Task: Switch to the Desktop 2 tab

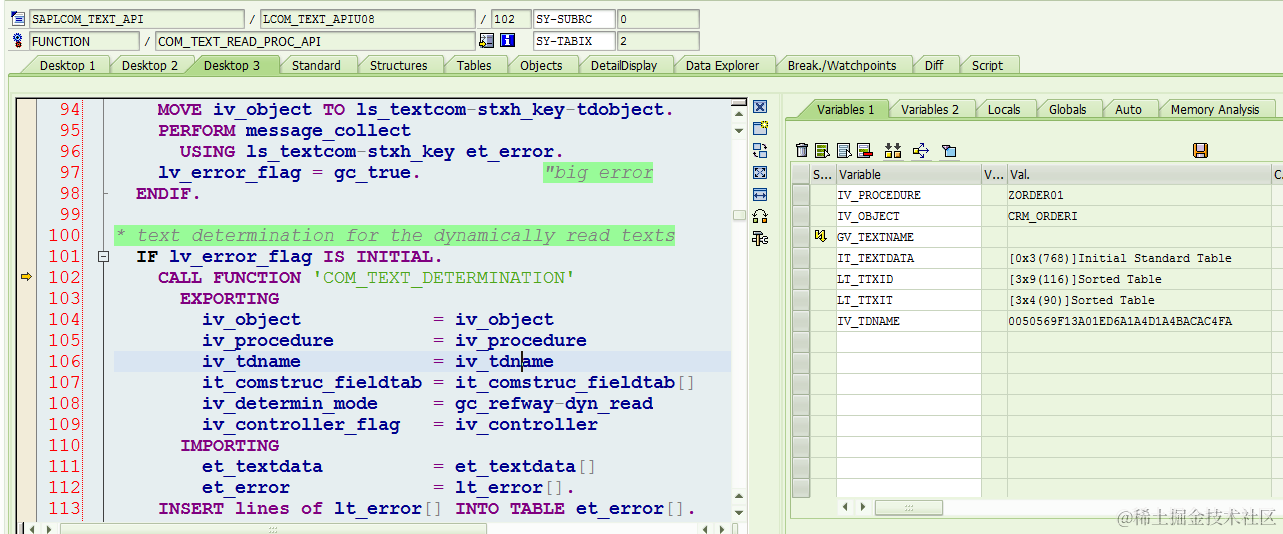Action: (150, 65)
